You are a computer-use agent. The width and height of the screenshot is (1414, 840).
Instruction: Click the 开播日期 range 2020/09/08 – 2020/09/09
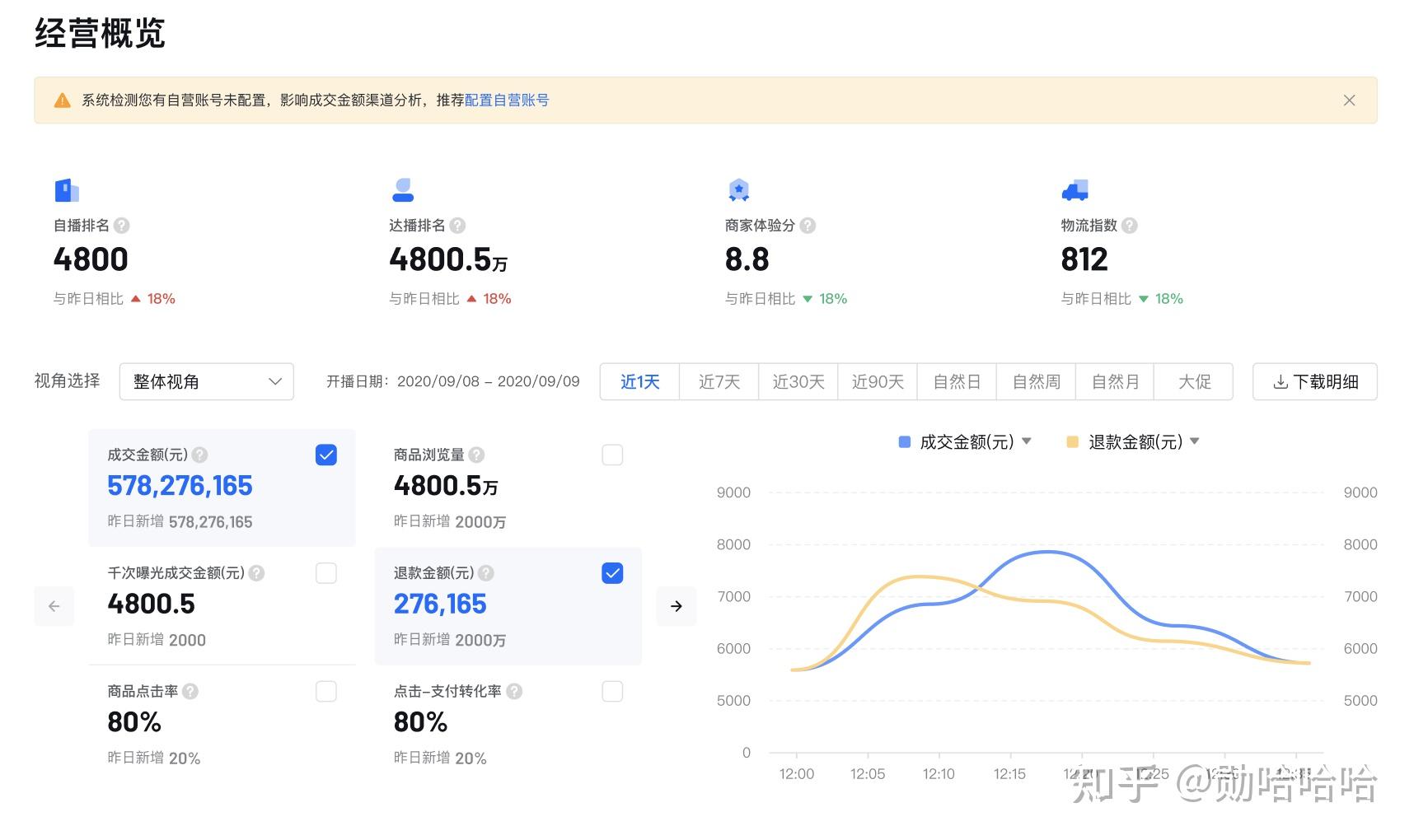[x=489, y=382]
